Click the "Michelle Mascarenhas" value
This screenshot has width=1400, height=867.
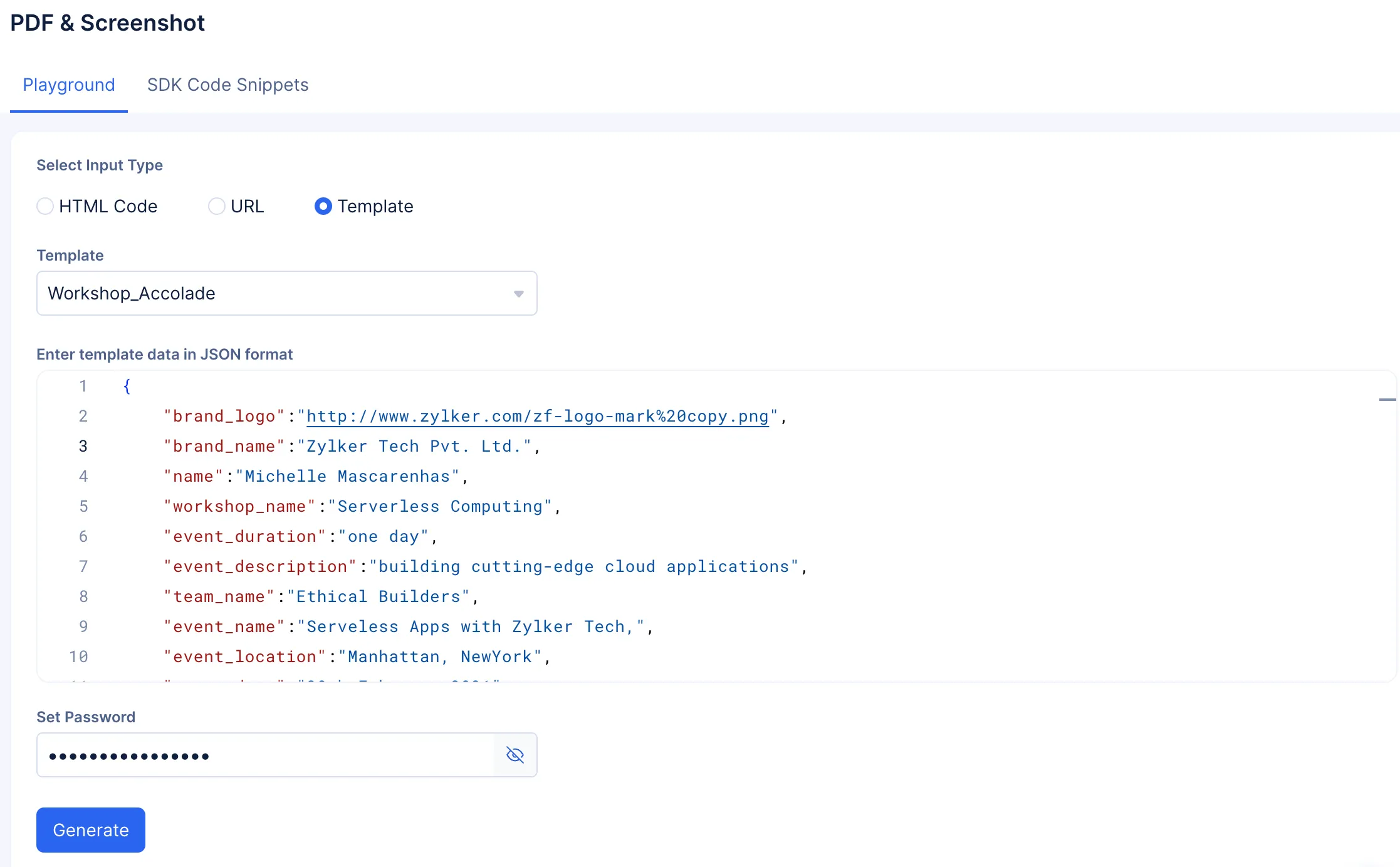(348, 476)
